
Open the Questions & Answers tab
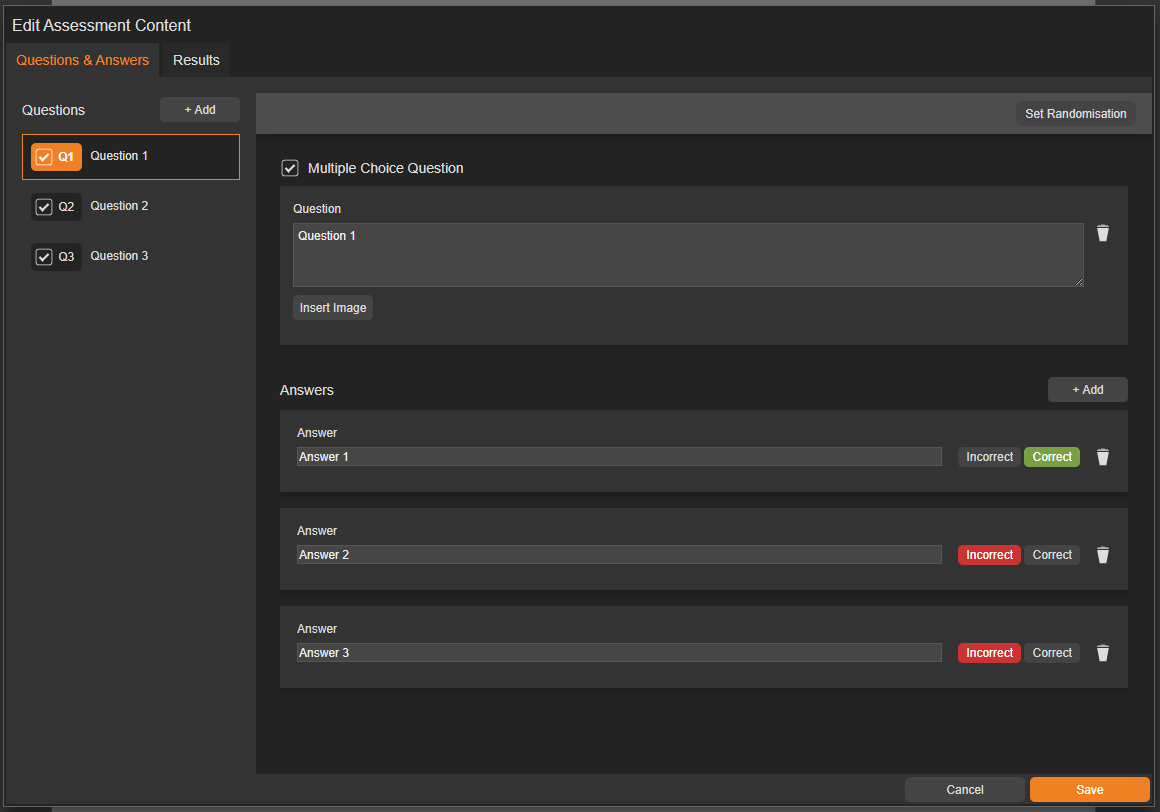coord(82,60)
